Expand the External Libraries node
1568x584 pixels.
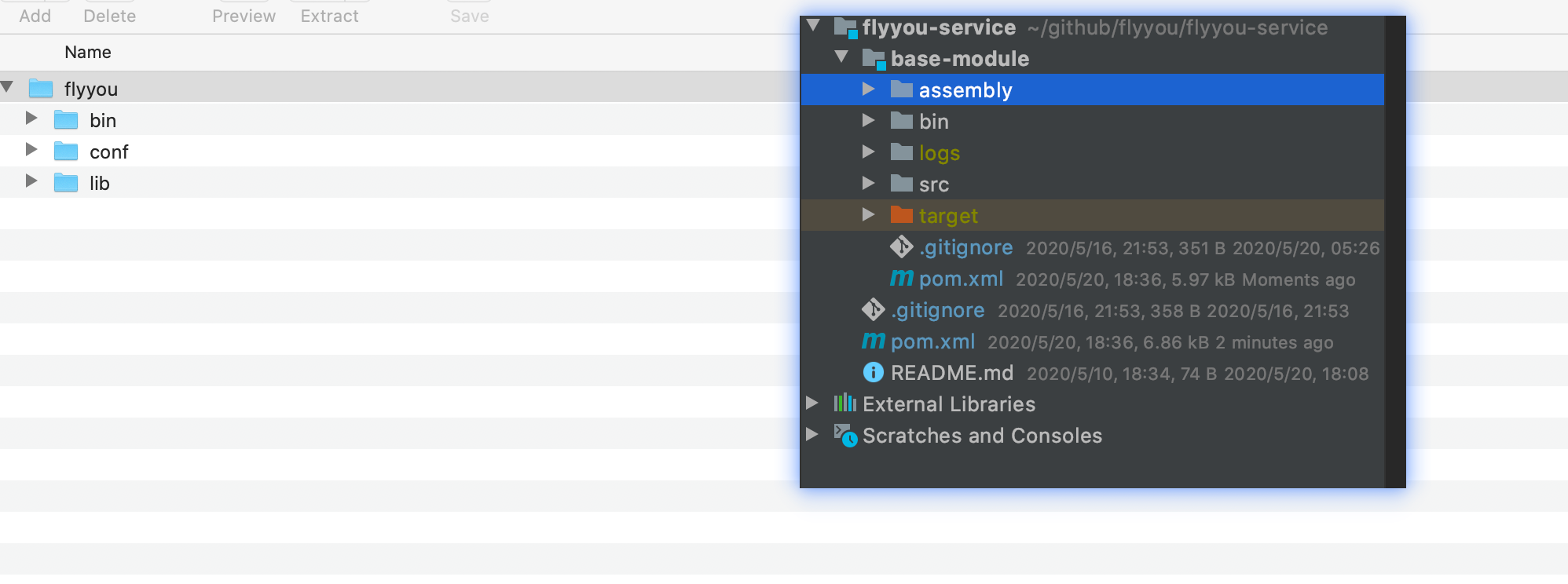click(812, 403)
